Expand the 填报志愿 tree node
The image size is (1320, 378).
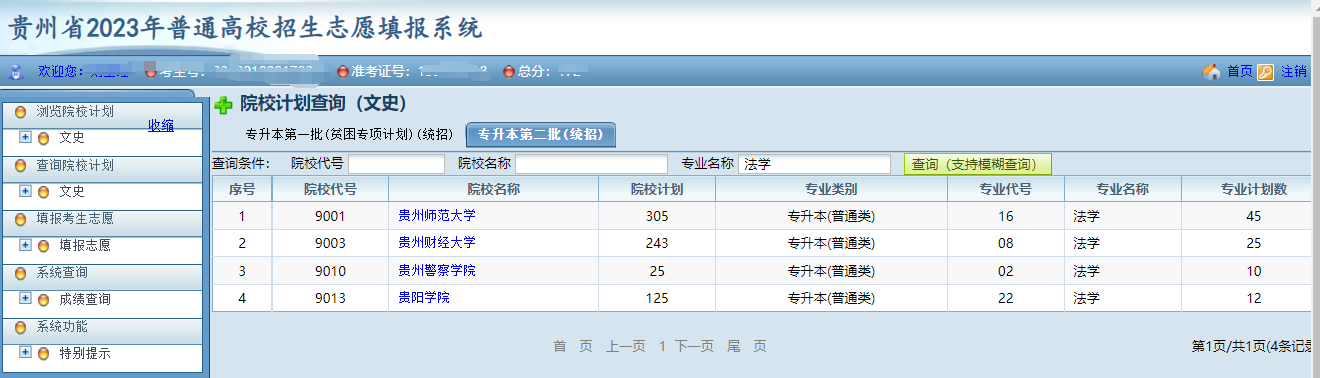(x=26, y=245)
